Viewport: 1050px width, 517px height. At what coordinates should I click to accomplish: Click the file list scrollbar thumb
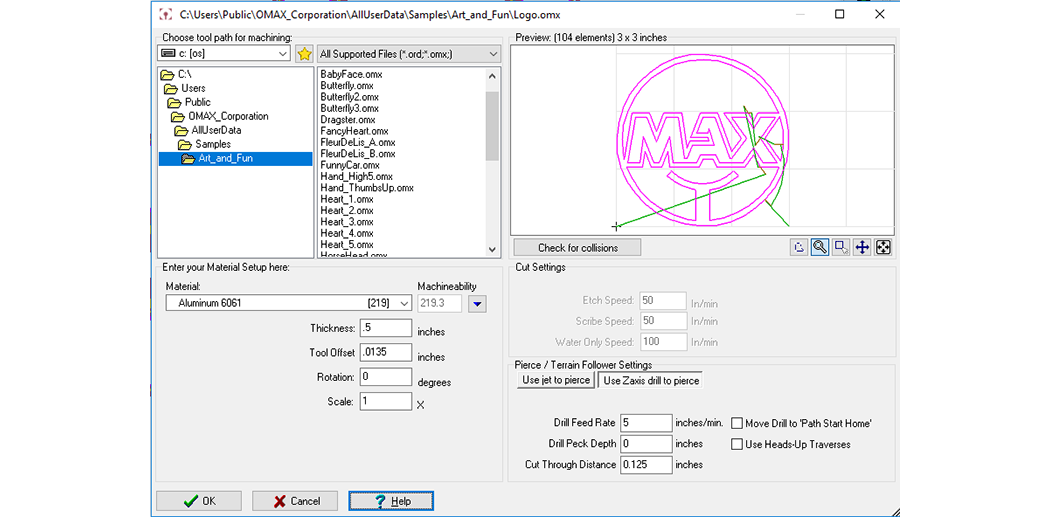tap(493, 126)
